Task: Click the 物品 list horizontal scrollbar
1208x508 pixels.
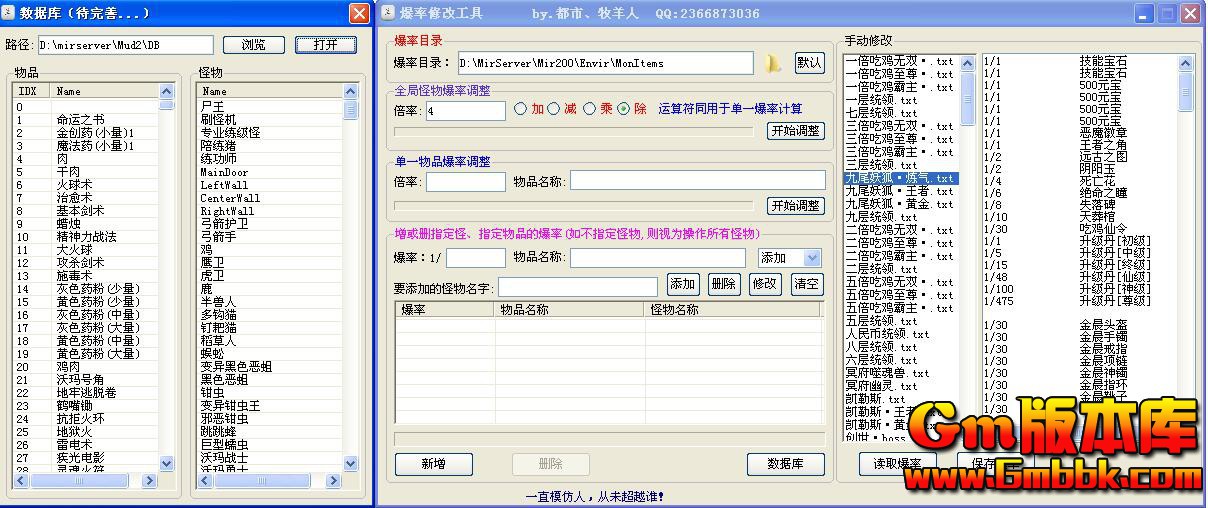Action: click(x=87, y=481)
